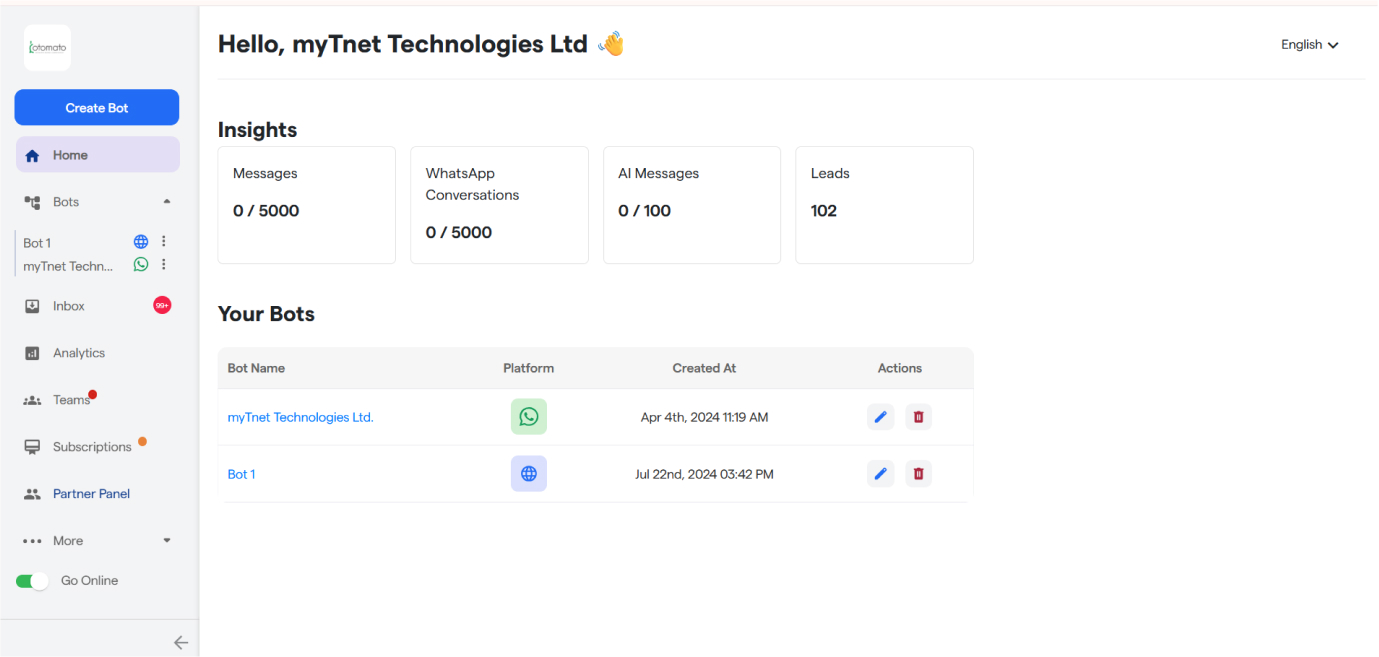This screenshot has width=1379, height=657.
Task: Click the Leads insight card
Action: click(x=884, y=205)
